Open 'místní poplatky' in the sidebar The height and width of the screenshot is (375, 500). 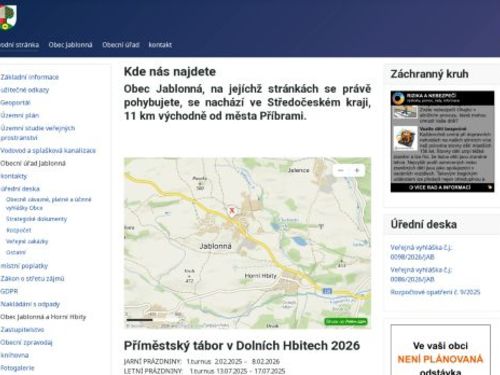click(x=24, y=266)
